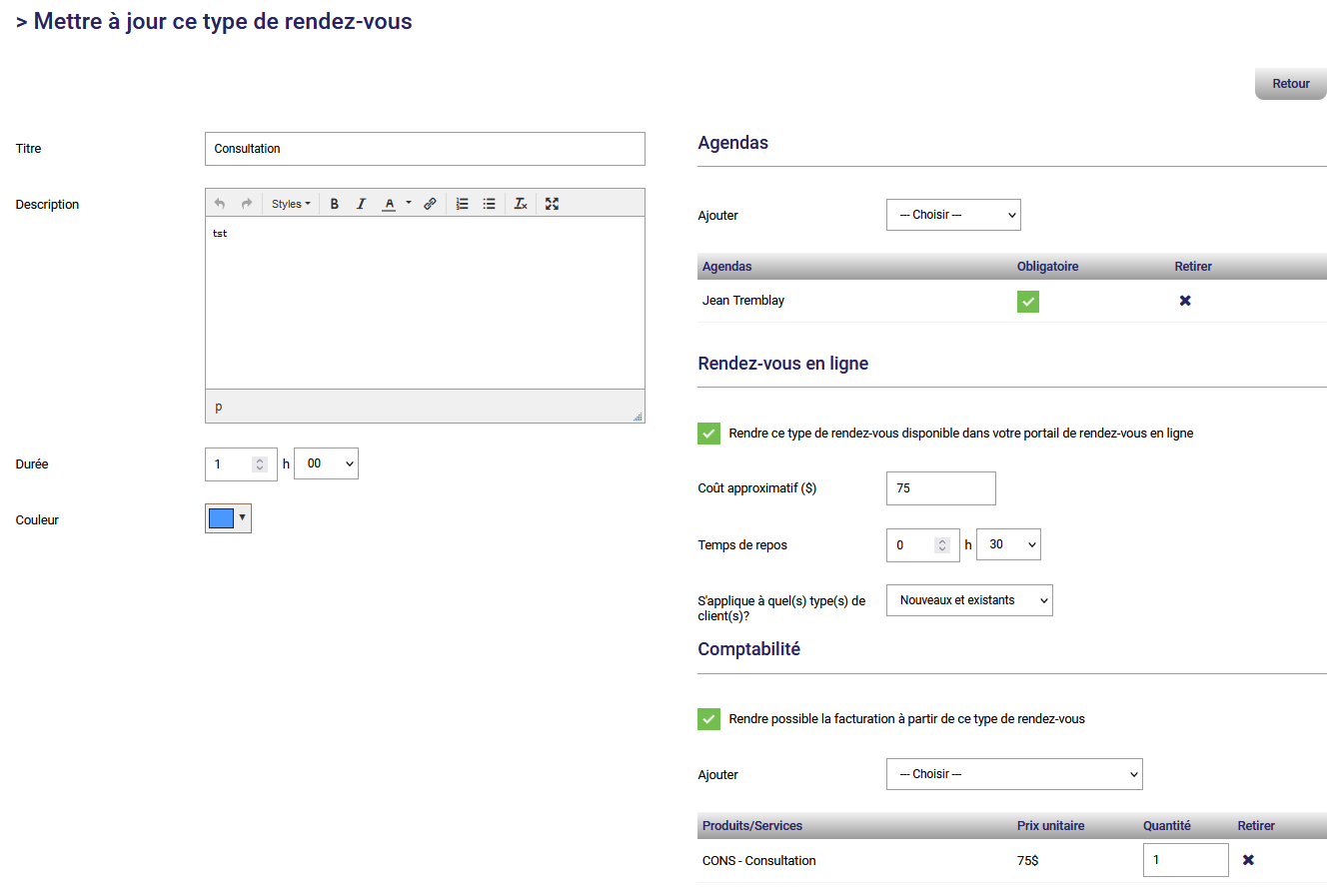Insert a numbered list in description
The image size is (1341, 896).
point(462,204)
